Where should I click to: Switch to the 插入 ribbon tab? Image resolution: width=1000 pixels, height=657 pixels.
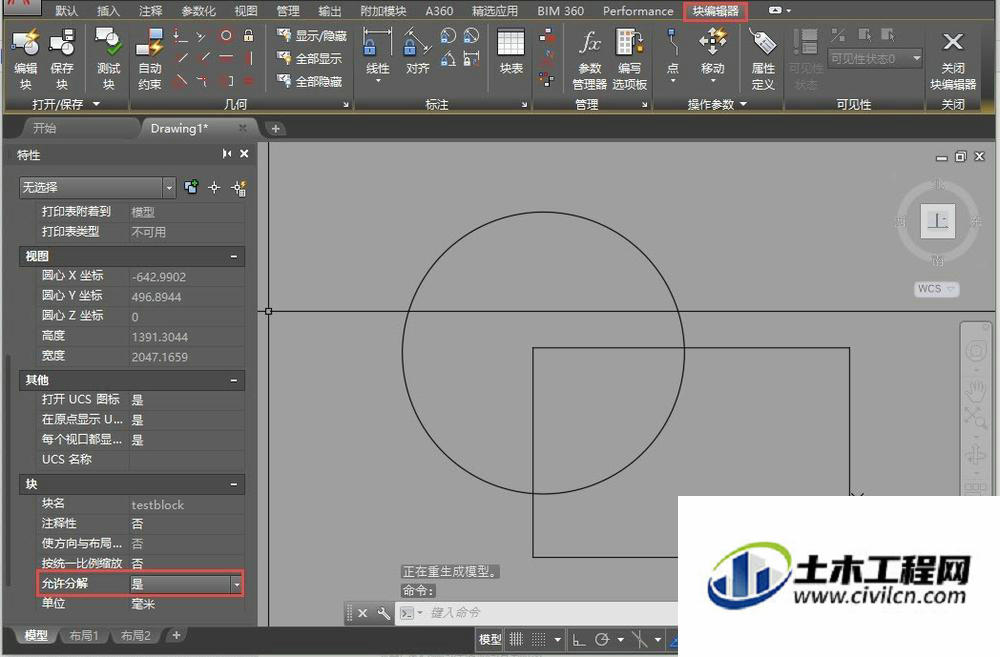coord(108,11)
